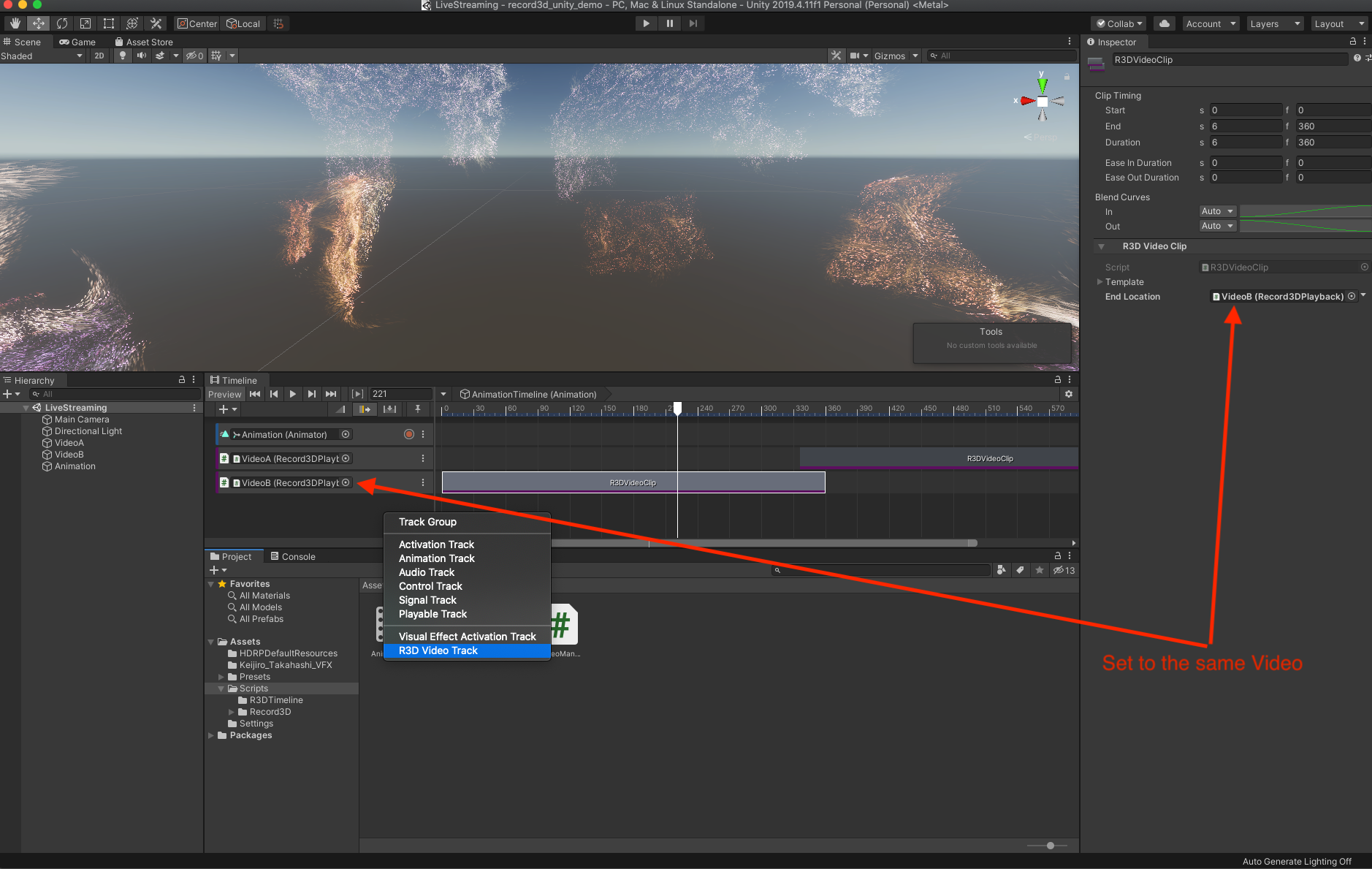The image size is (1372, 869).
Task: Save project search to favorites
Action: click(1040, 570)
